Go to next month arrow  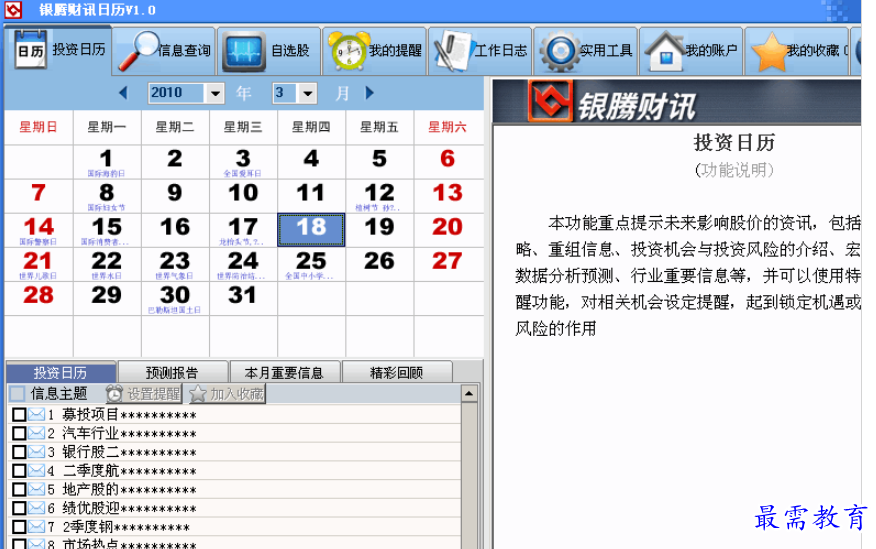[x=369, y=93]
